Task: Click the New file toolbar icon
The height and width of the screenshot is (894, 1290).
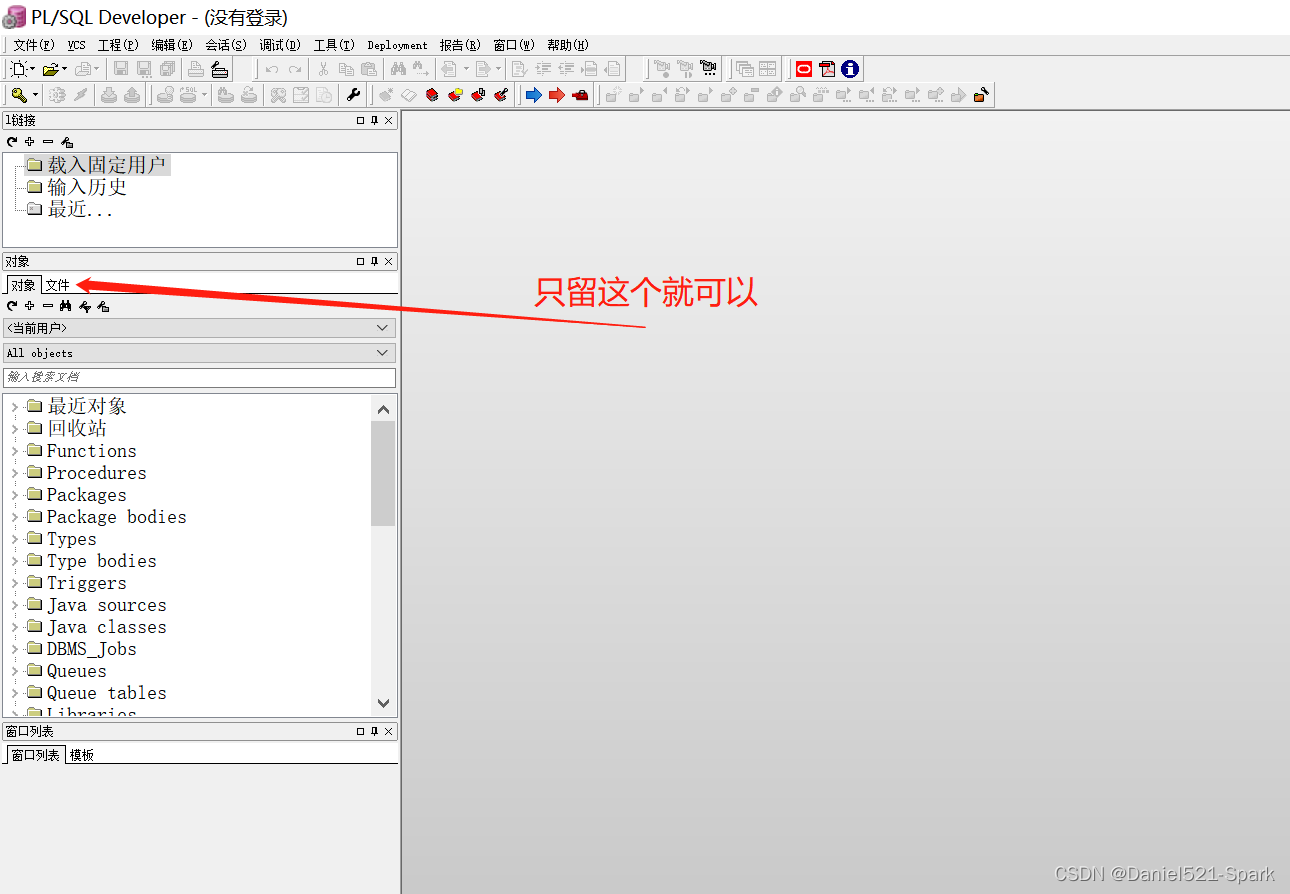Action: coord(19,69)
